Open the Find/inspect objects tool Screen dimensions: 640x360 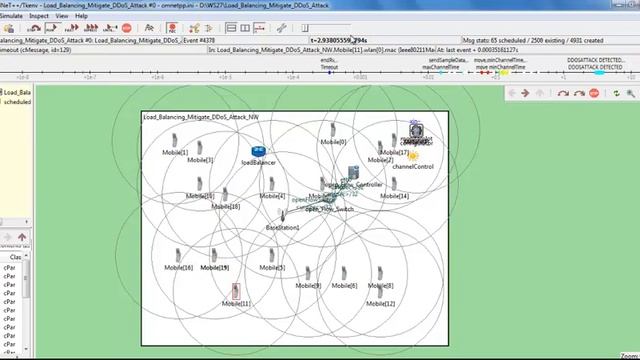point(149,28)
